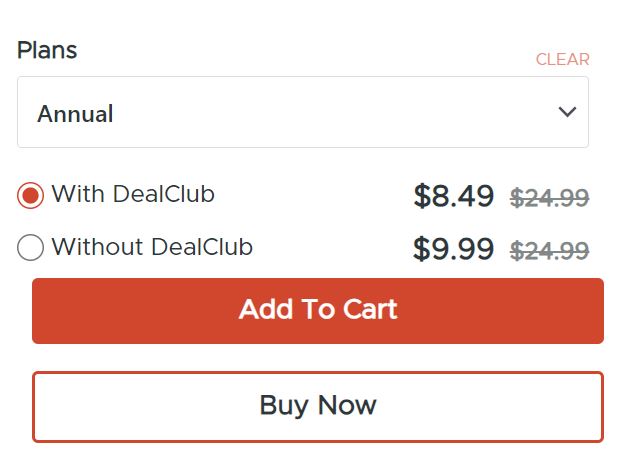
Task: Click the dropdown chevron arrow icon
Action: tap(567, 112)
